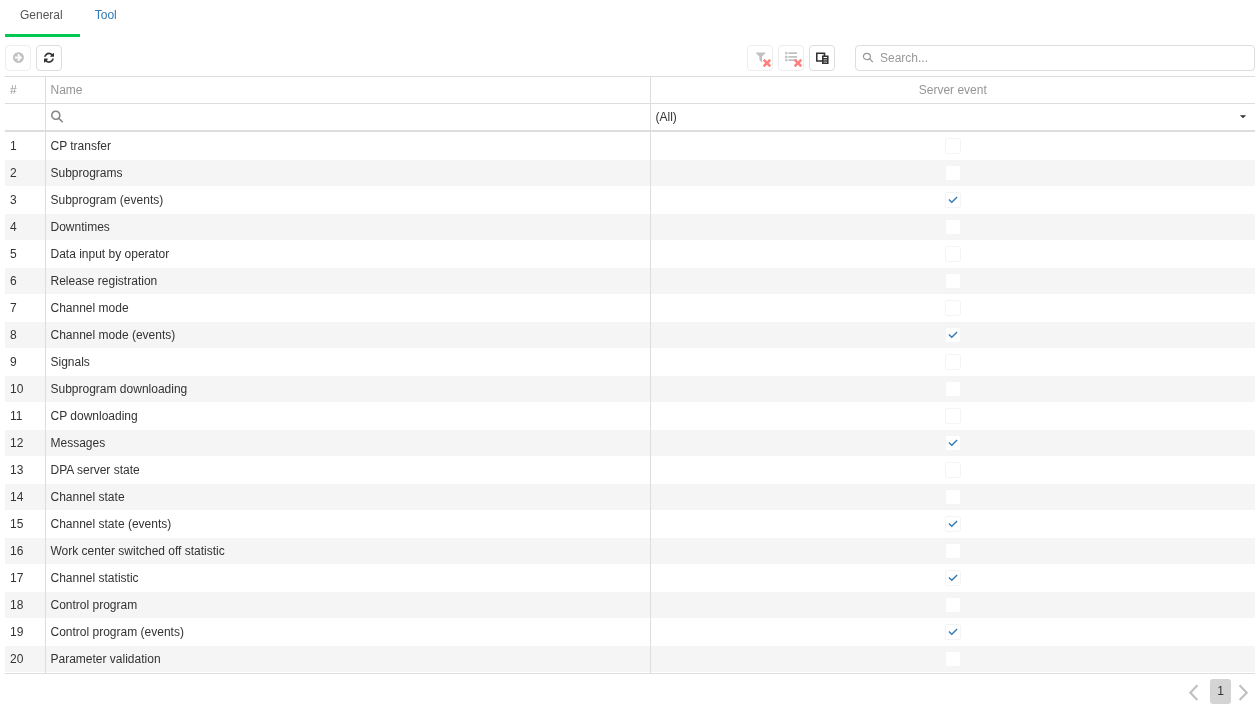Click row number 18 cell

click(x=25, y=605)
